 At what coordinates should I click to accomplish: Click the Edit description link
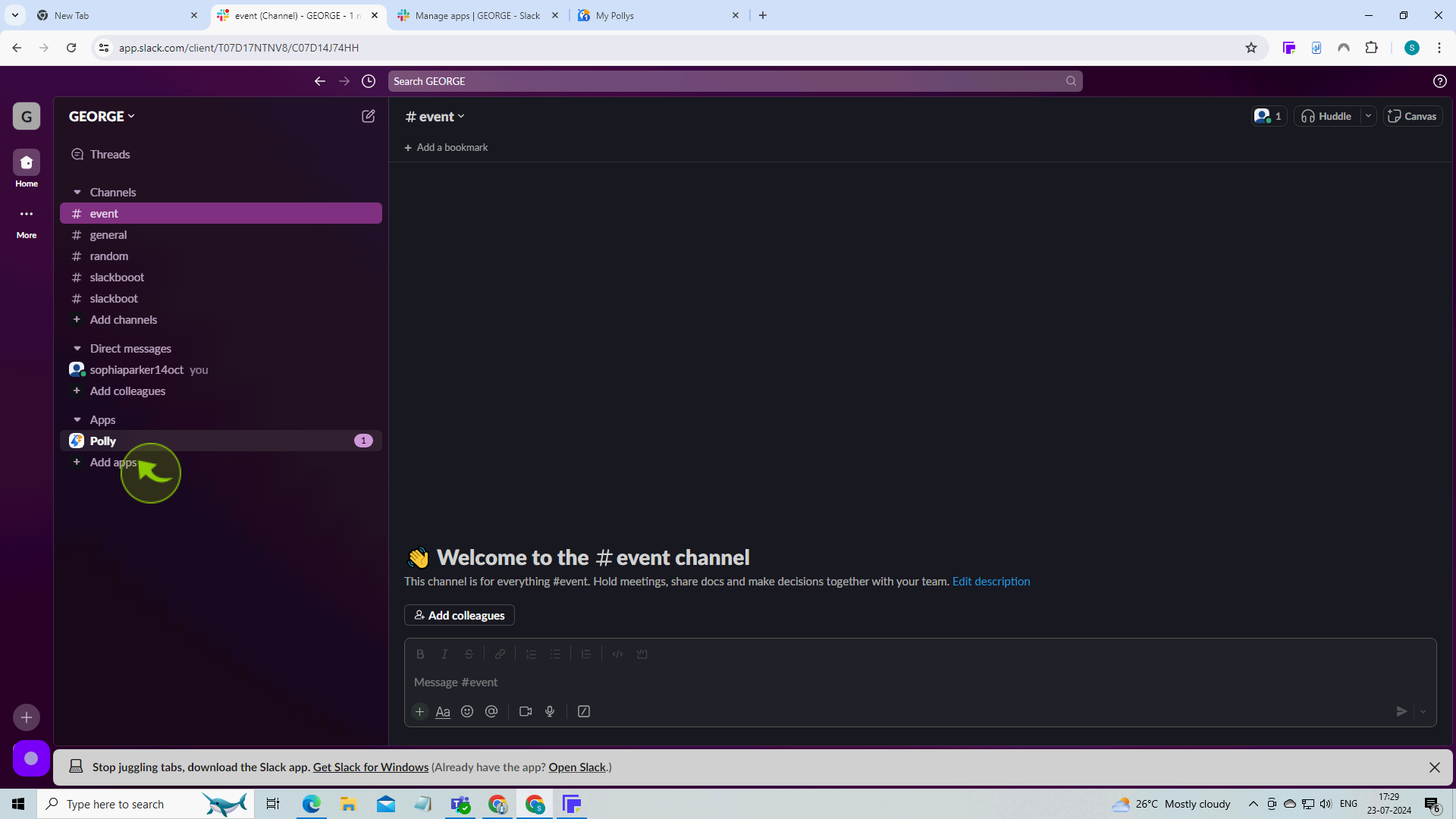pyautogui.click(x=991, y=582)
